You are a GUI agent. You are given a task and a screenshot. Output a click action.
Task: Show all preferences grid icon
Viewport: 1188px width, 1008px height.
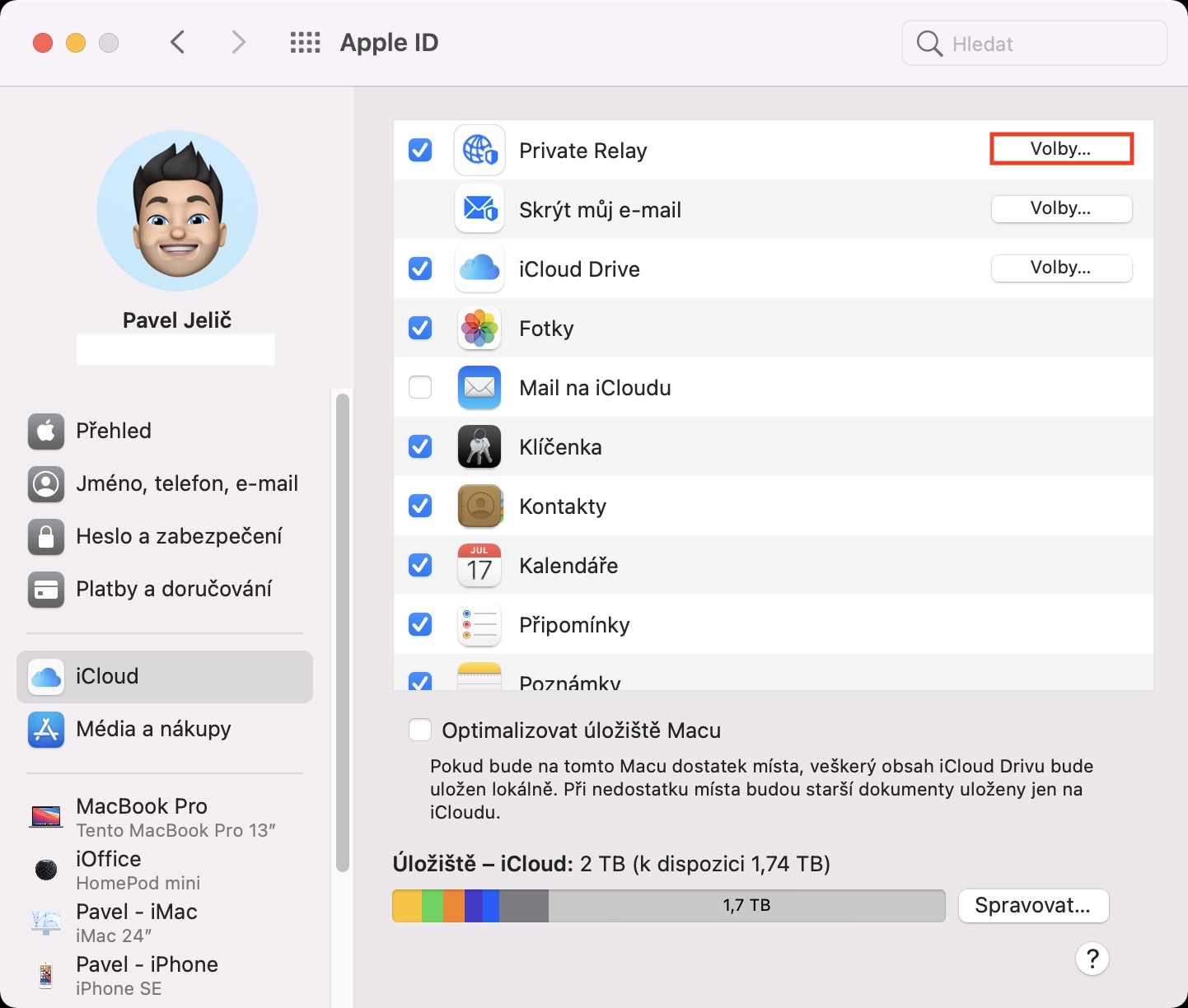(x=305, y=42)
